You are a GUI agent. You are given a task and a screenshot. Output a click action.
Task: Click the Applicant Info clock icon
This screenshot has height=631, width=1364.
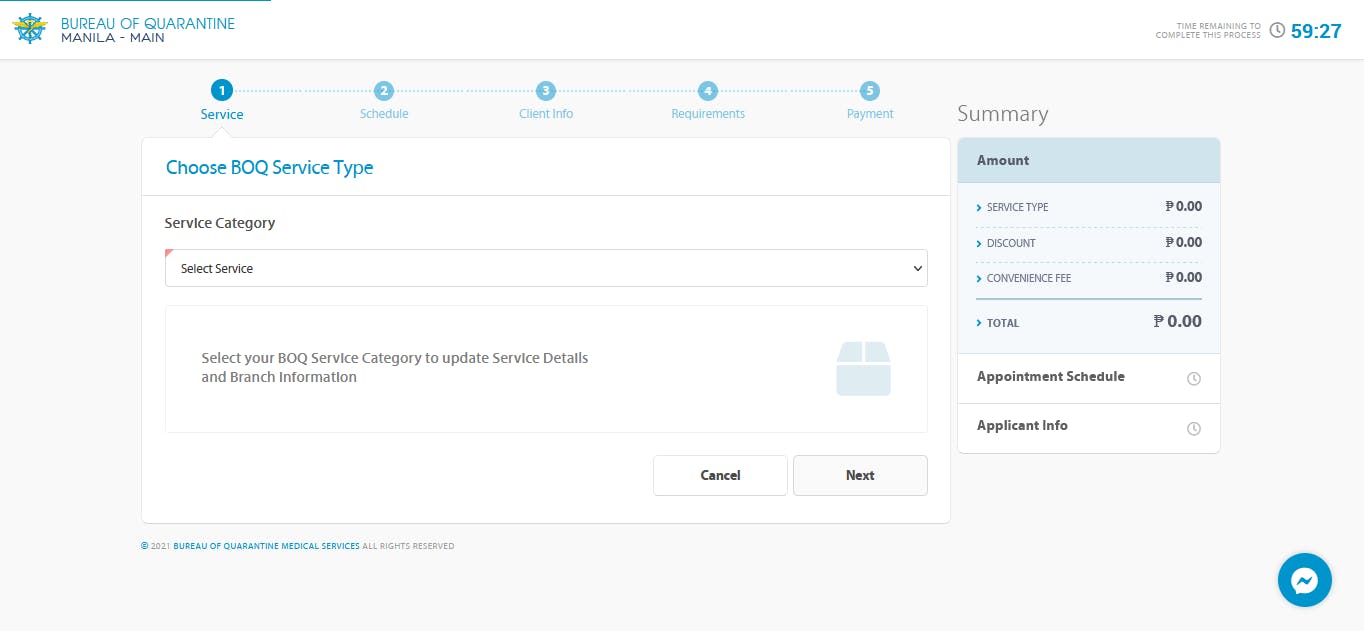click(1193, 428)
